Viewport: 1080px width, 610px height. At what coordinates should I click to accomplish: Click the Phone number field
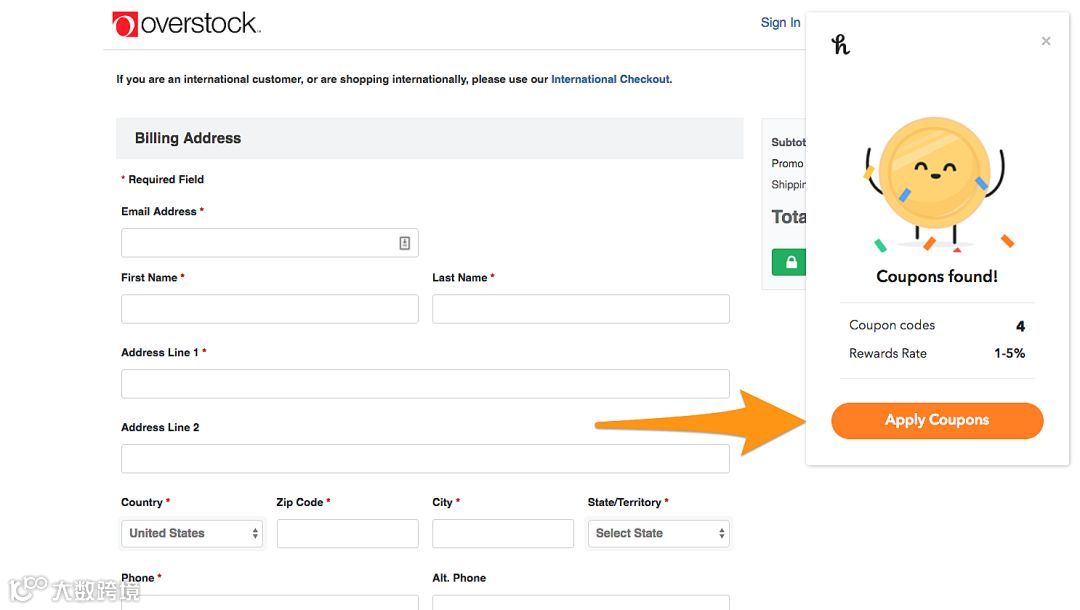(x=269, y=602)
